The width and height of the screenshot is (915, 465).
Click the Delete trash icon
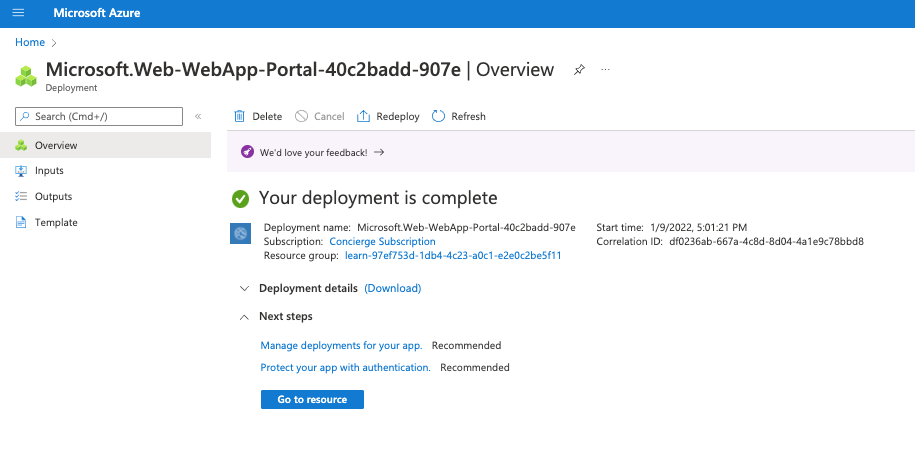click(x=240, y=117)
